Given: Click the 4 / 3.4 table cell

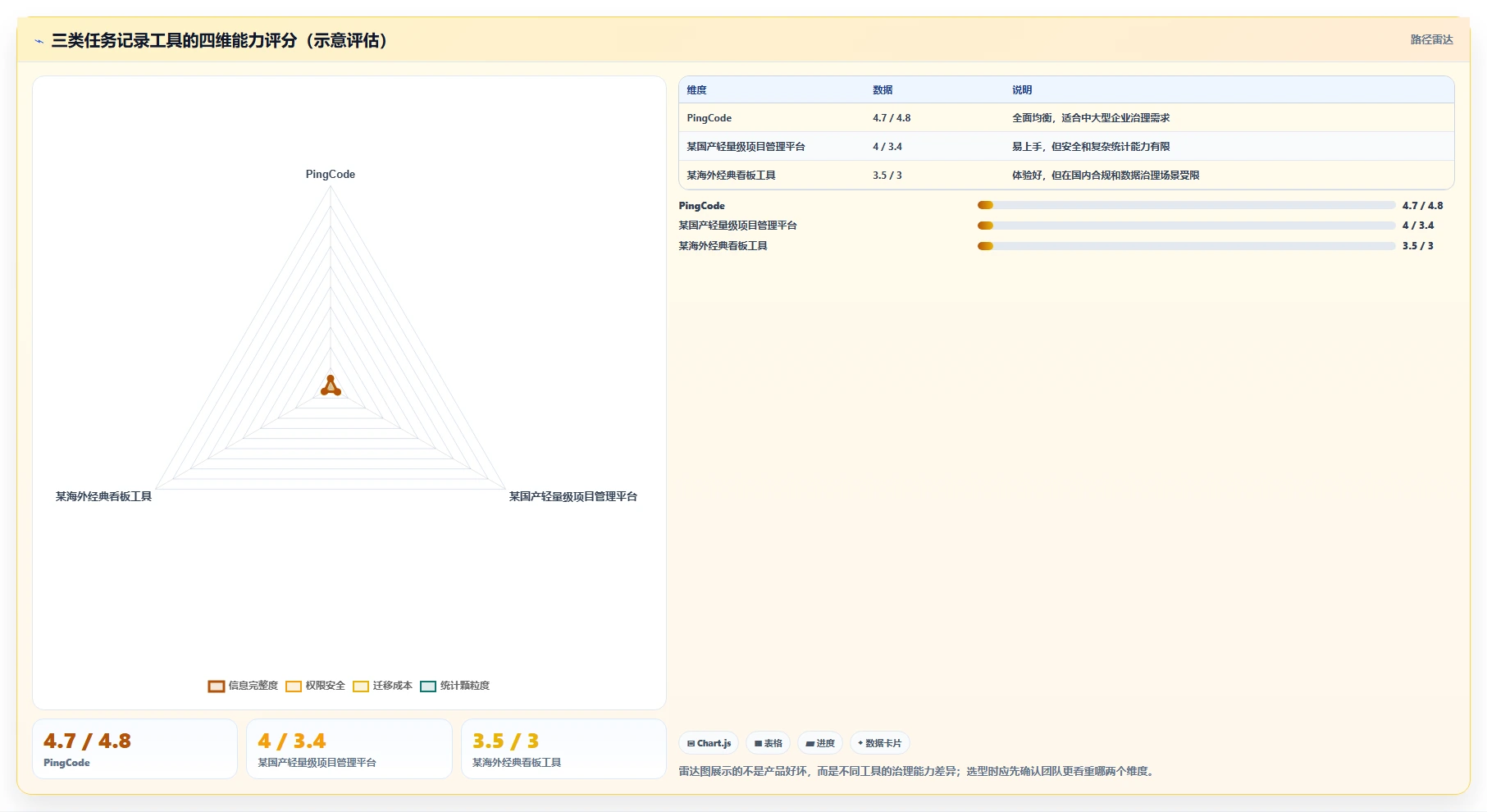Looking at the screenshot, I should (887, 147).
